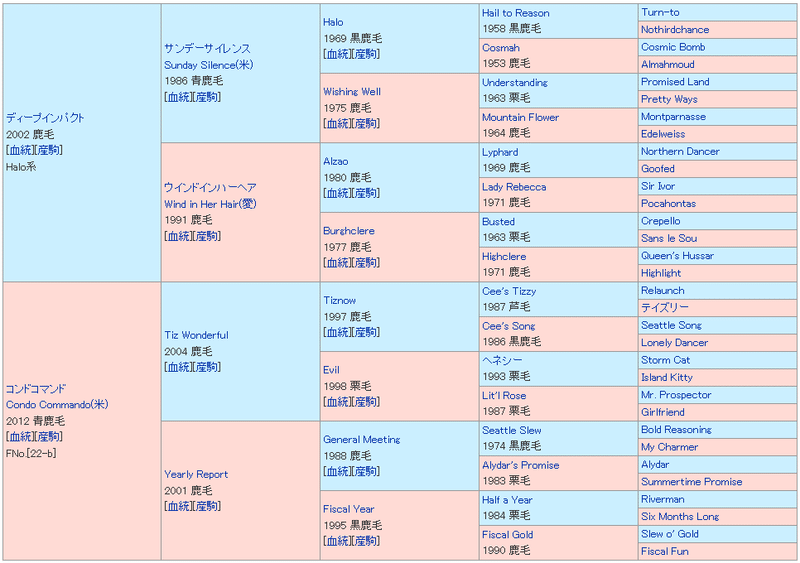Open the Evil mare link
The image size is (800, 563).
point(331,370)
